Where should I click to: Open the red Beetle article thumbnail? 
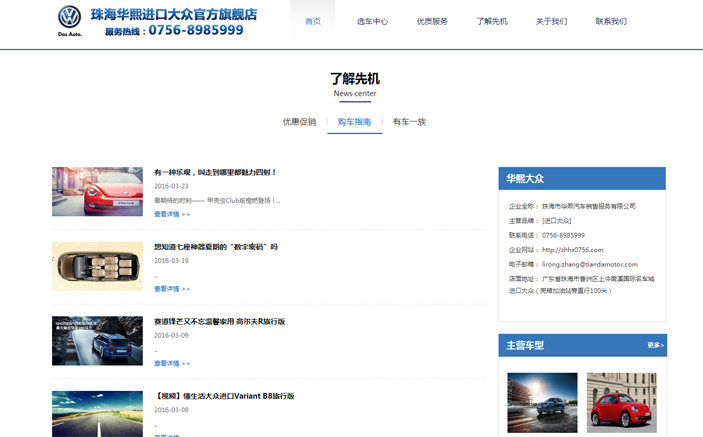pyautogui.click(x=97, y=191)
